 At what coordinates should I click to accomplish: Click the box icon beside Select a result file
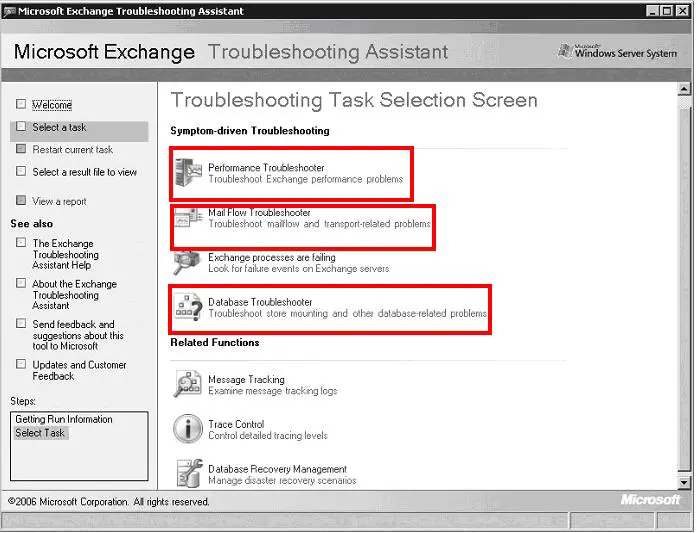coord(21,171)
